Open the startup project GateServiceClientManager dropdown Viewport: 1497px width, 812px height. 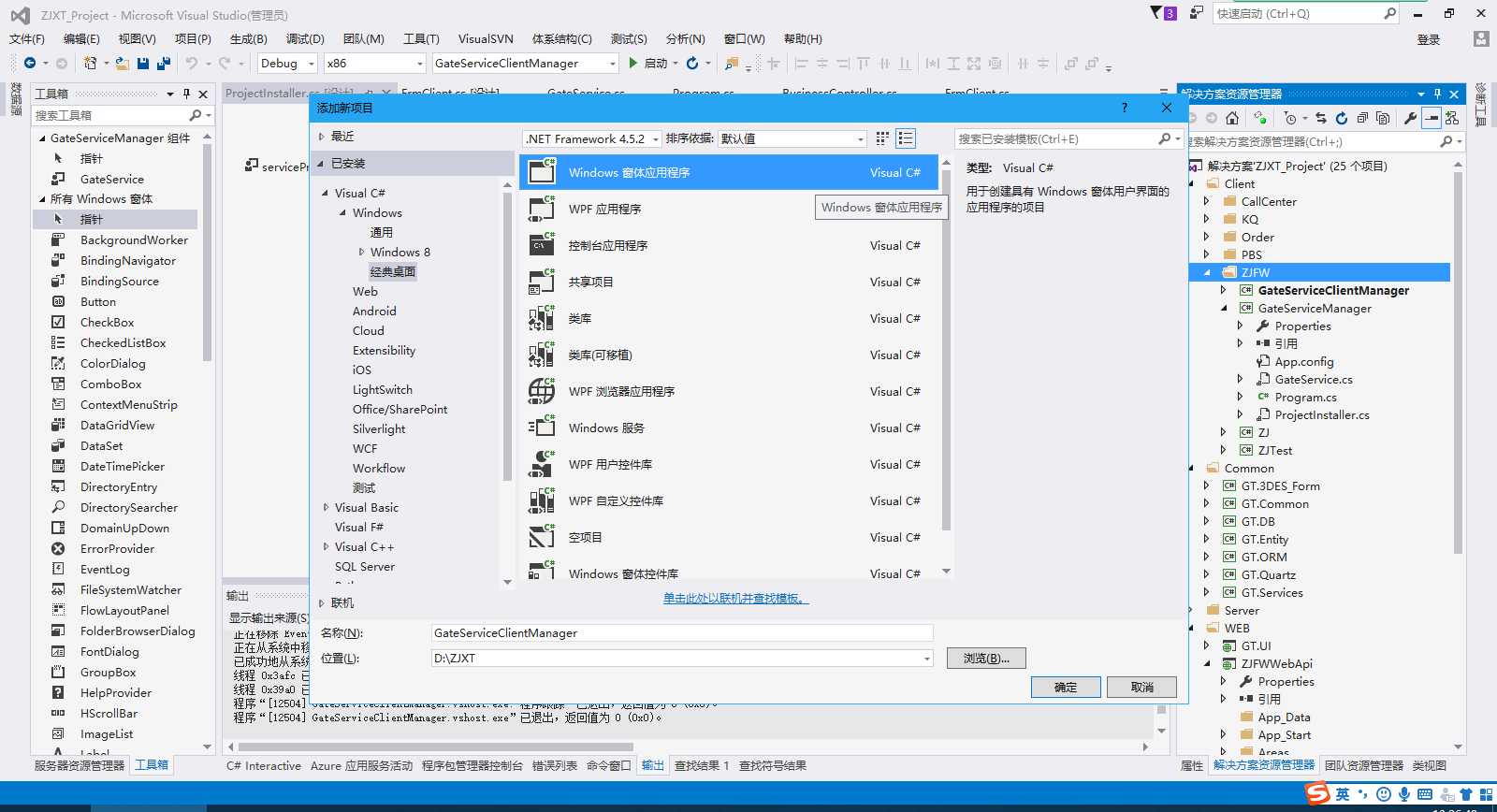(525, 63)
